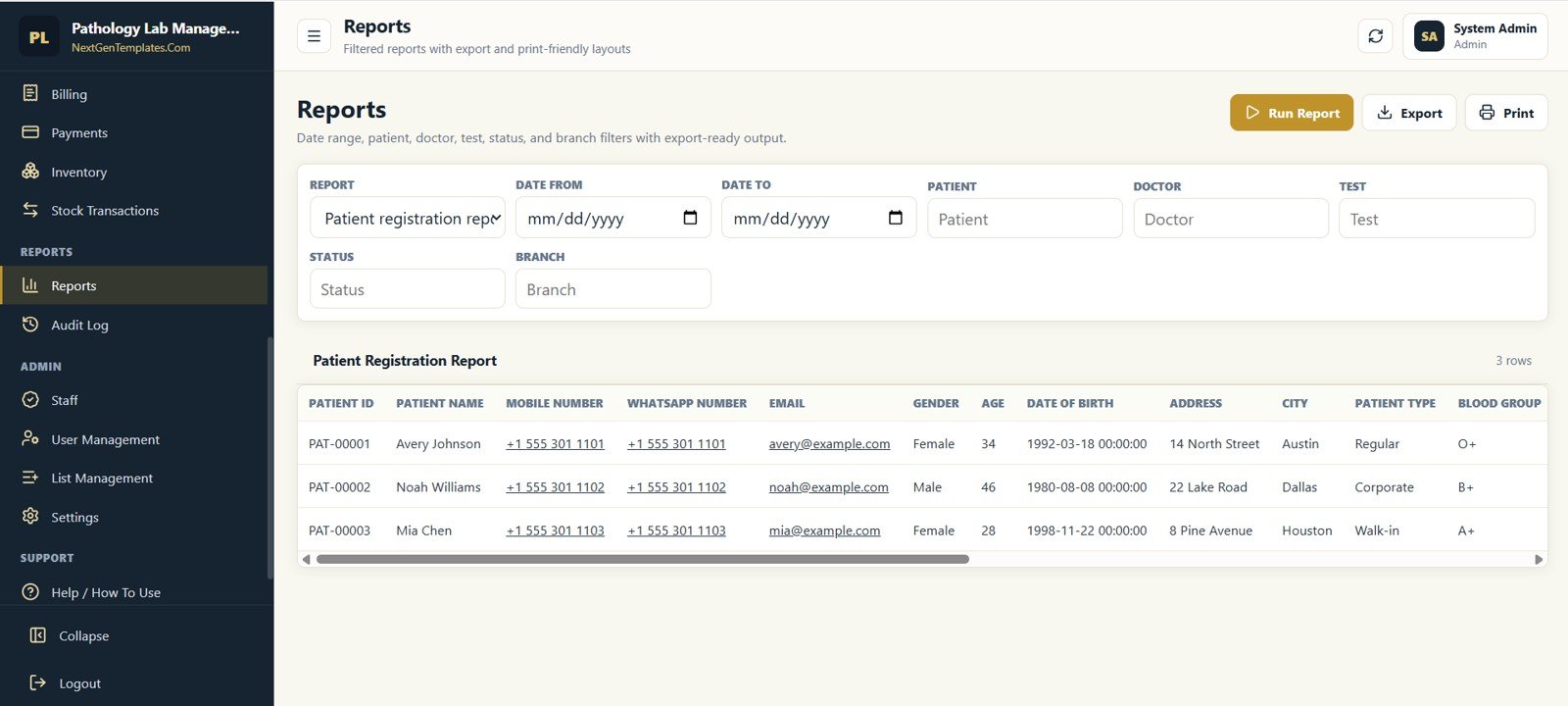Screen dimensions: 1568x706
Task: Click the List Management icon
Action: (x=30, y=478)
